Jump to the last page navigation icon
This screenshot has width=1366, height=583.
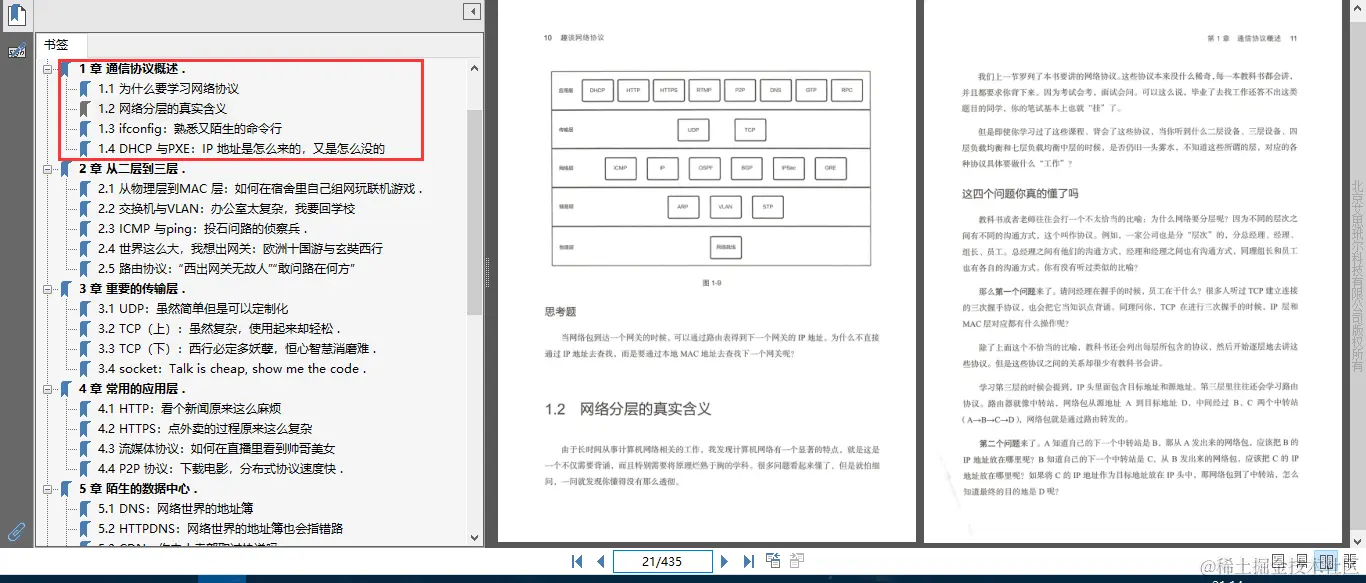(x=749, y=561)
